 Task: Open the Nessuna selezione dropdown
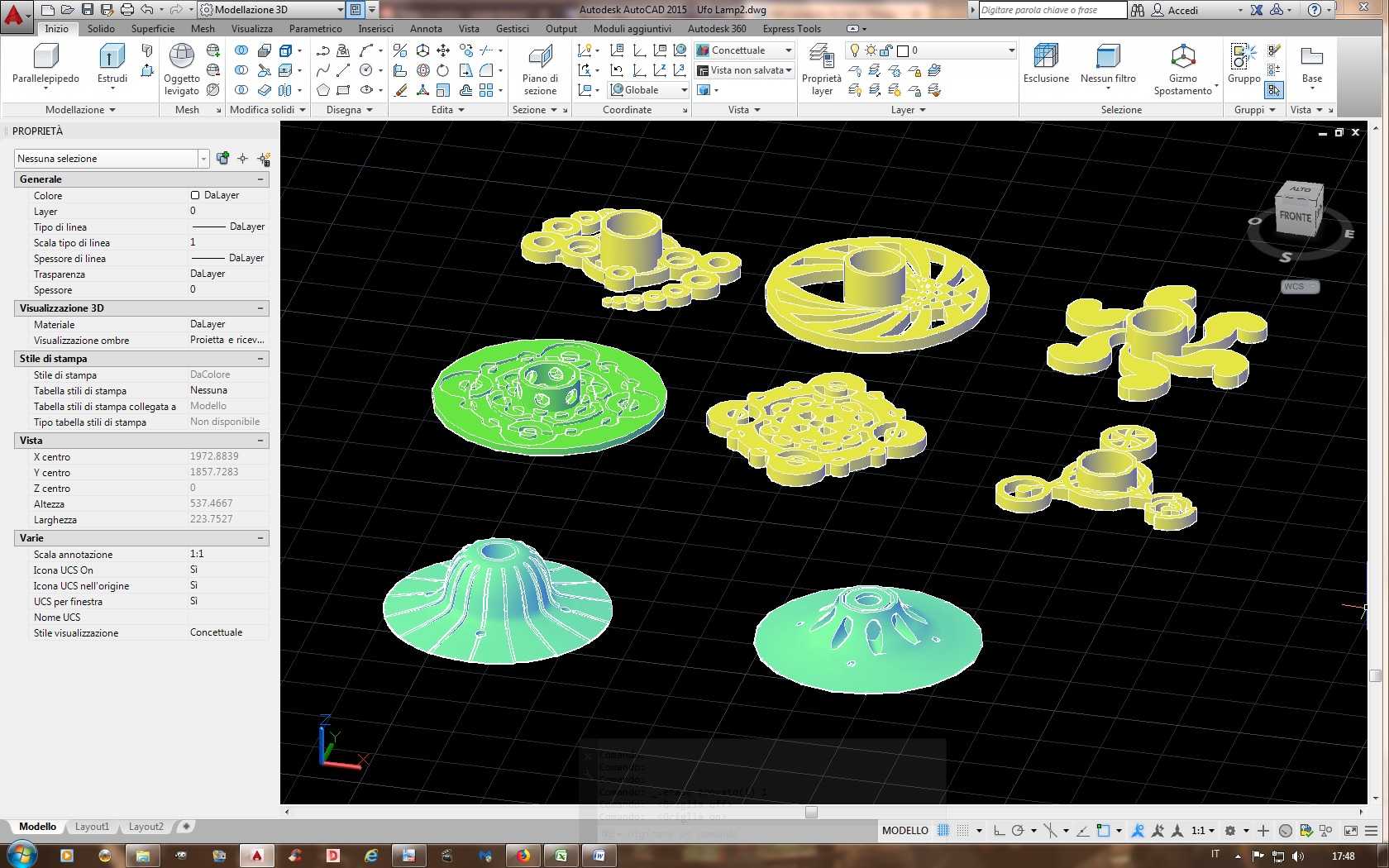point(112,159)
